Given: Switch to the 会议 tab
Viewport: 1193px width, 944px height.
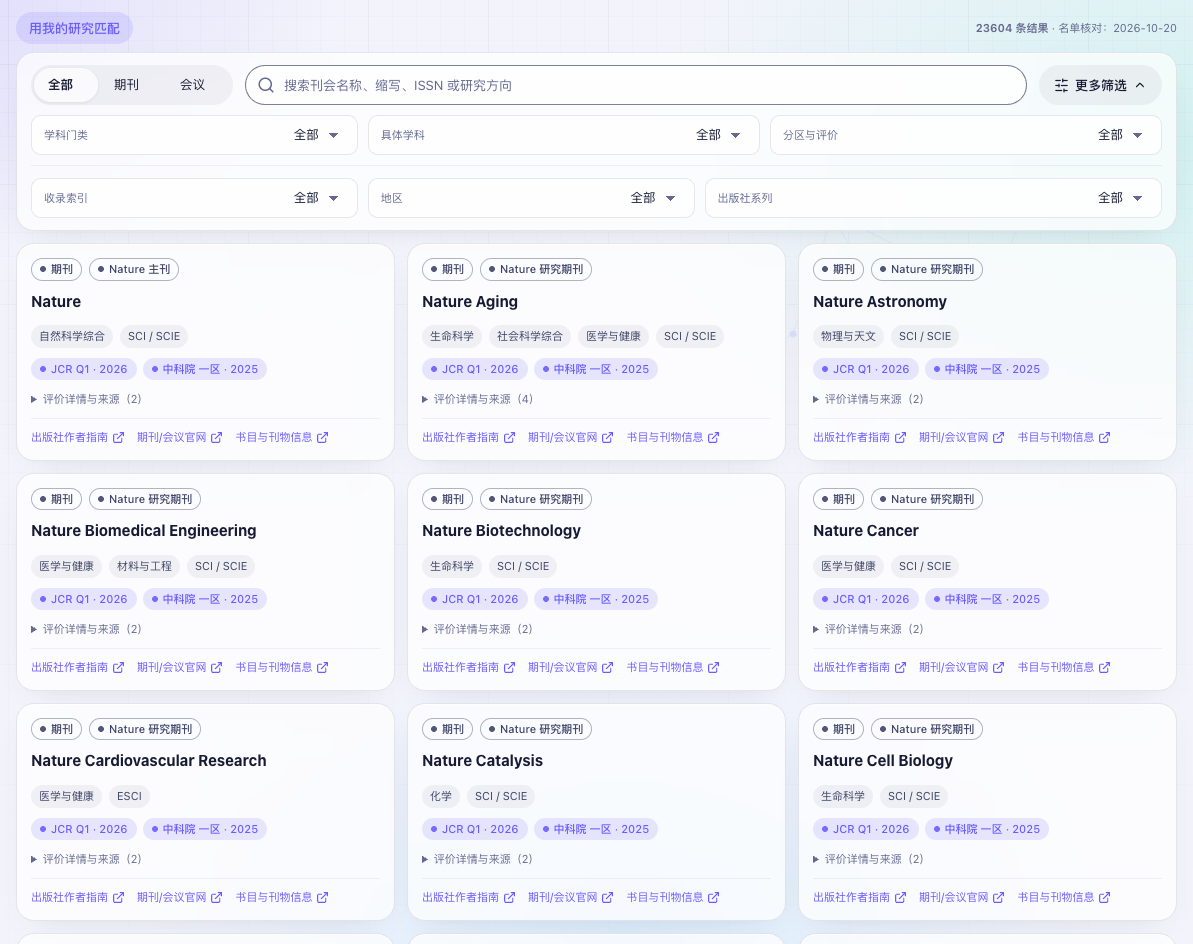Looking at the screenshot, I should pyautogui.click(x=192, y=84).
